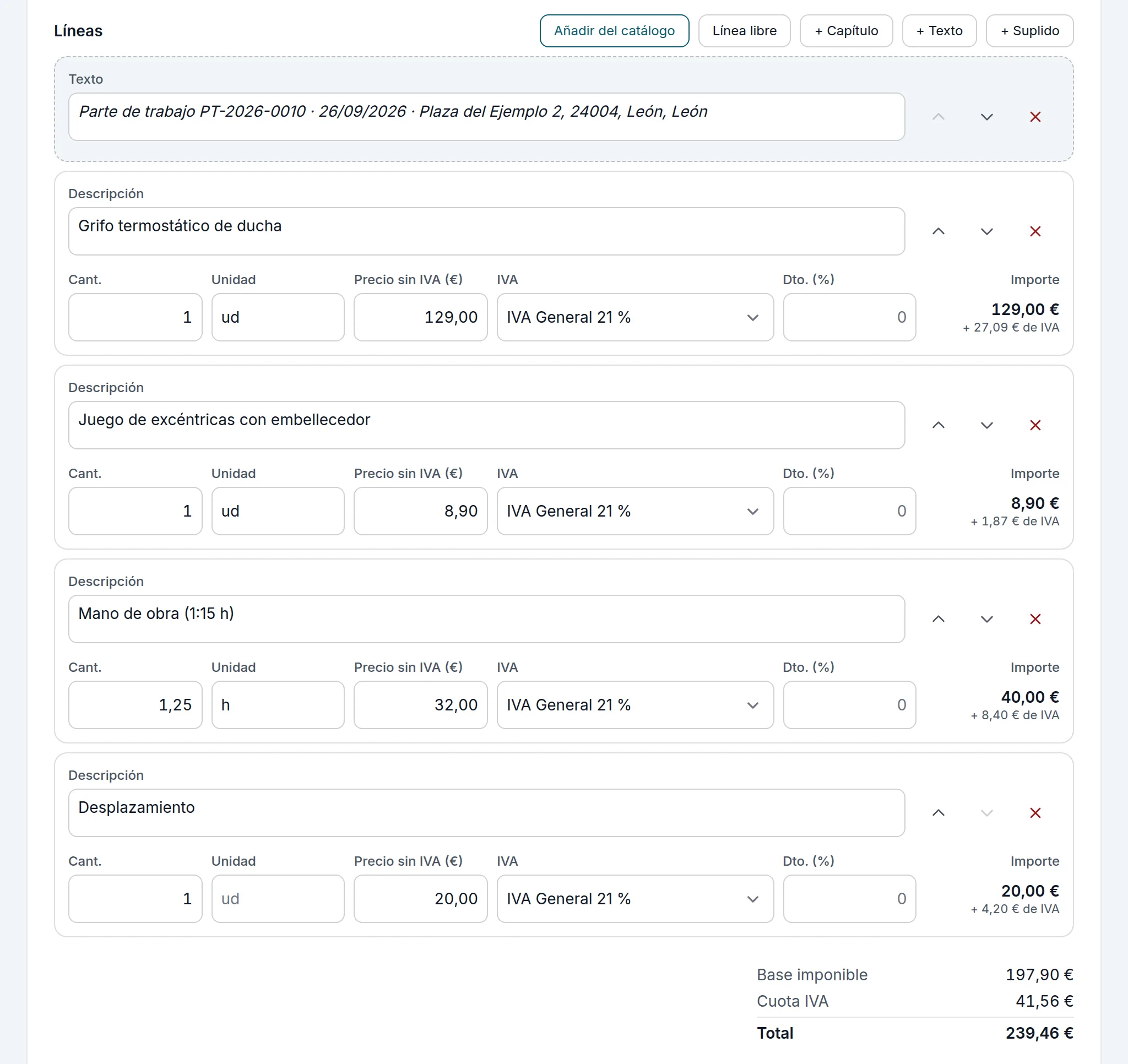
Task: Click discount field of Mano de obra line
Action: (849, 705)
